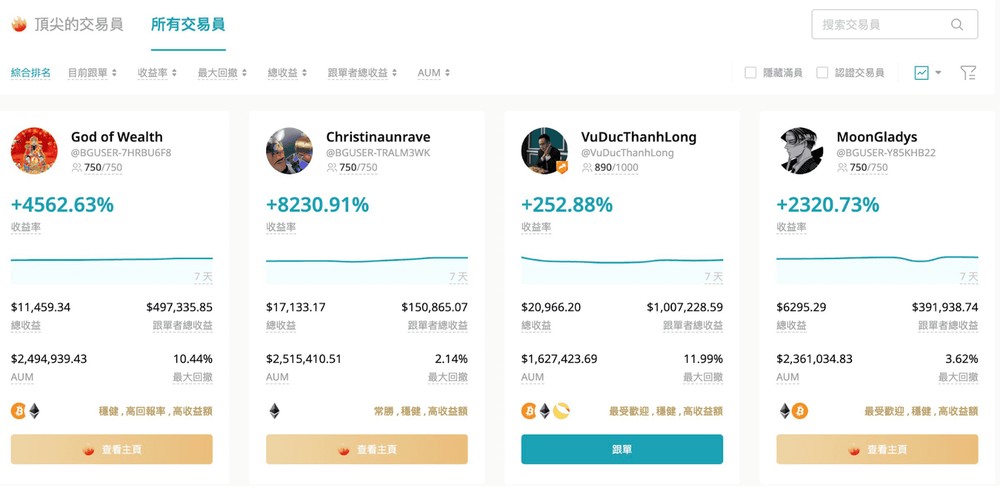1000x487 pixels.
Task: Switch to the 頂尖的交易員 tab
Action: tap(78, 25)
